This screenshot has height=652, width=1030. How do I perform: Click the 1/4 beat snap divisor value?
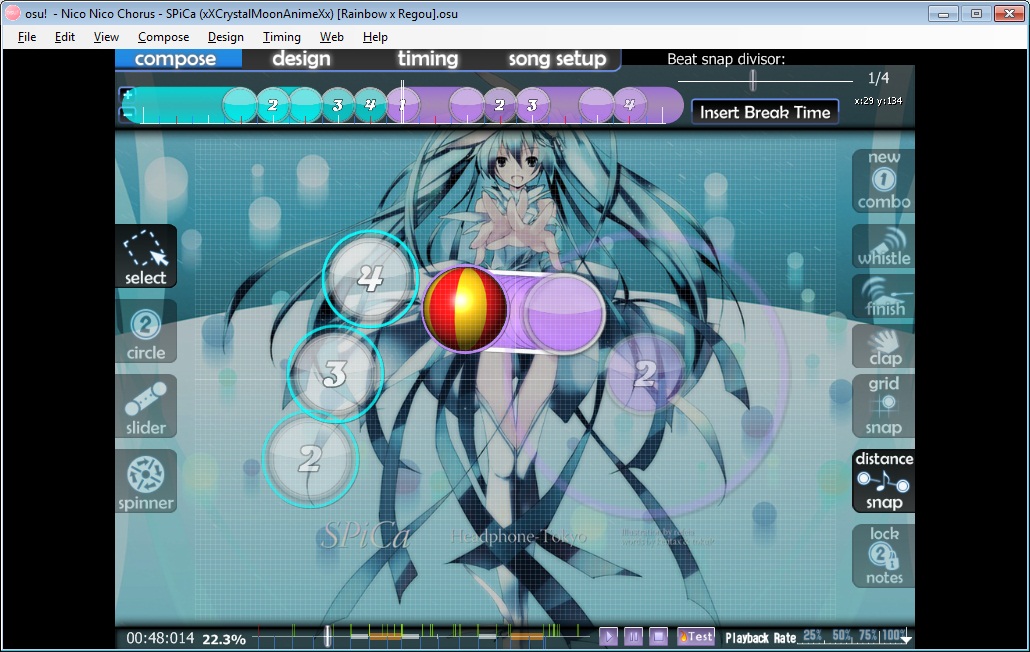pos(878,79)
